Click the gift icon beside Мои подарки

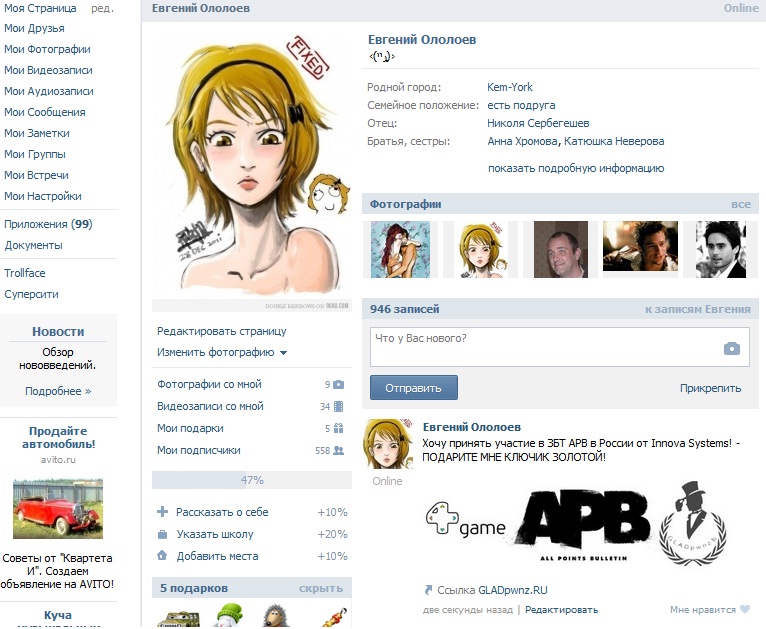click(339, 428)
